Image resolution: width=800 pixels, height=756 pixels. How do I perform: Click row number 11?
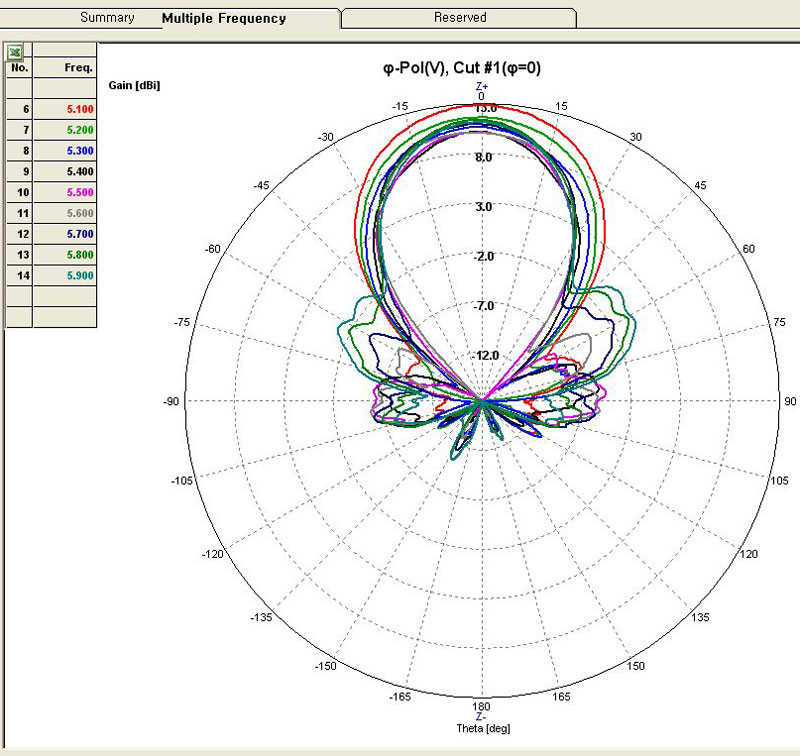pyautogui.click(x=19, y=213)
